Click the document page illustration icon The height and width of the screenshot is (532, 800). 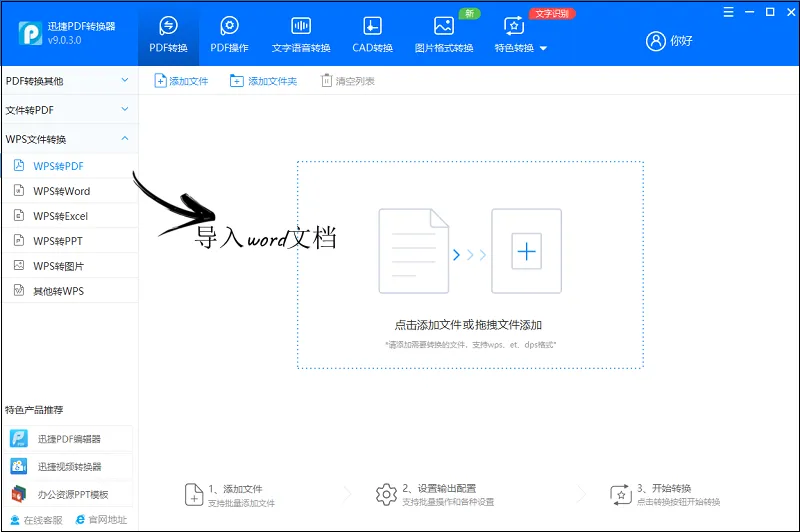tap(414, 251)
